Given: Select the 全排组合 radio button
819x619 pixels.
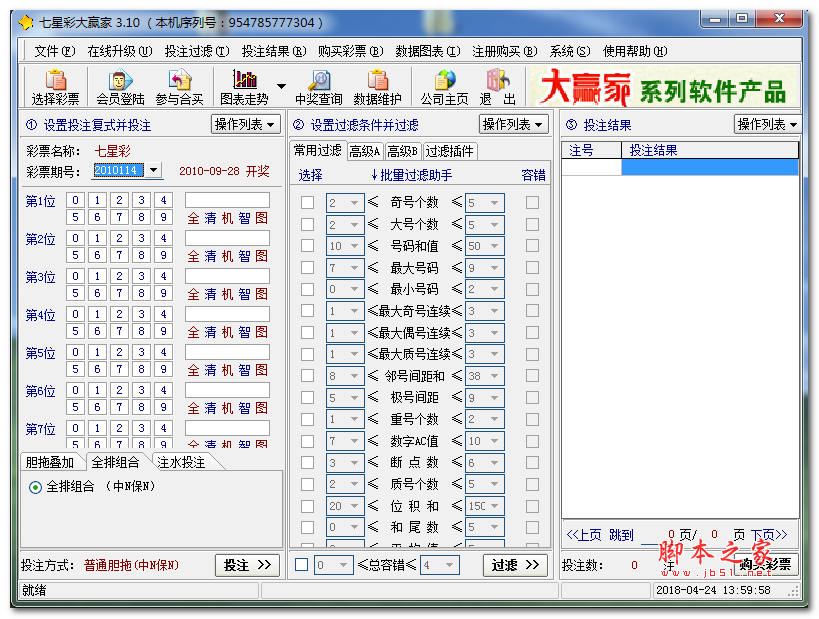Looking at the screenshot, I should coord(36,487).
